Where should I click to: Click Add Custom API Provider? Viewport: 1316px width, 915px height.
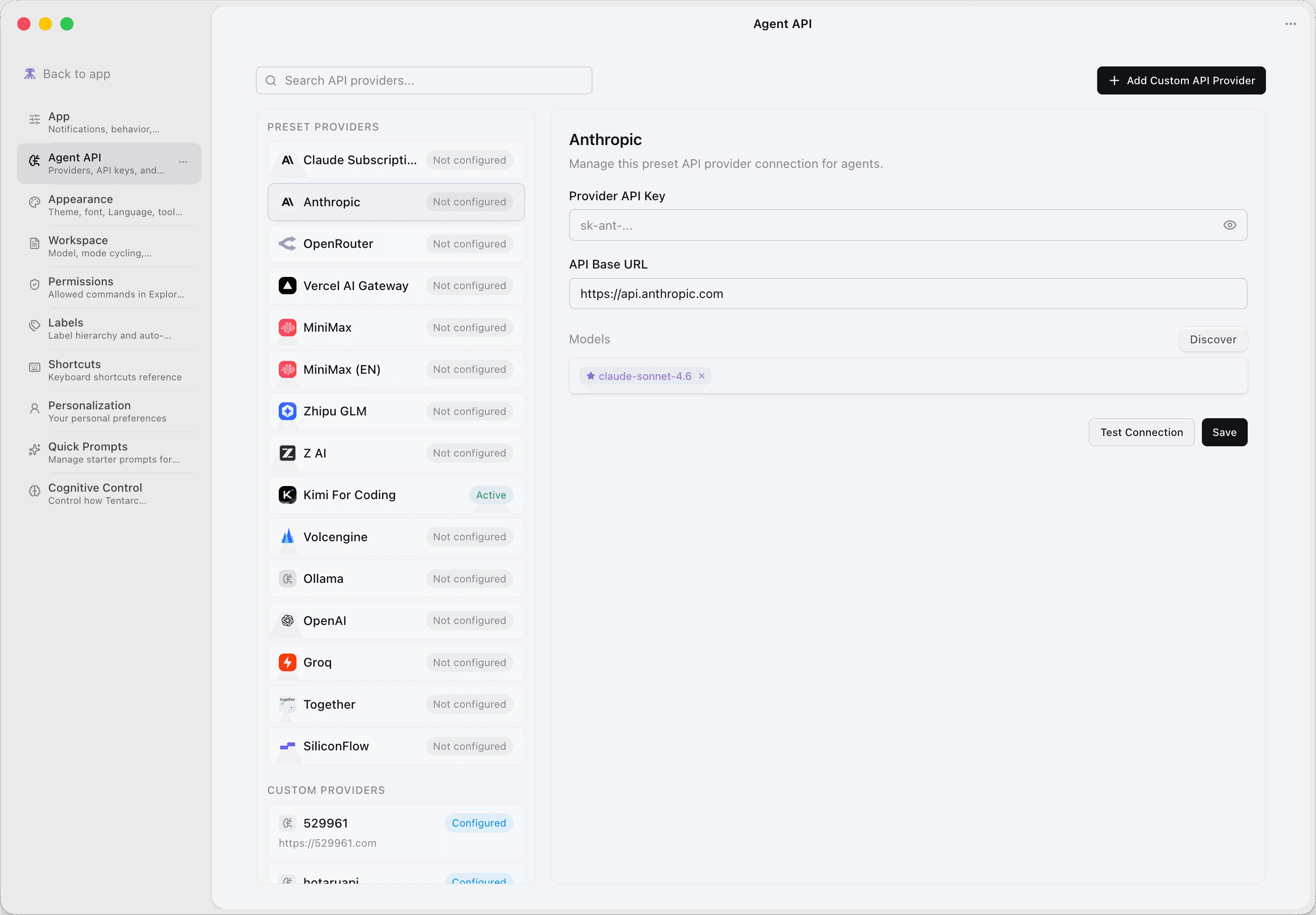(x=1181, y=81)
